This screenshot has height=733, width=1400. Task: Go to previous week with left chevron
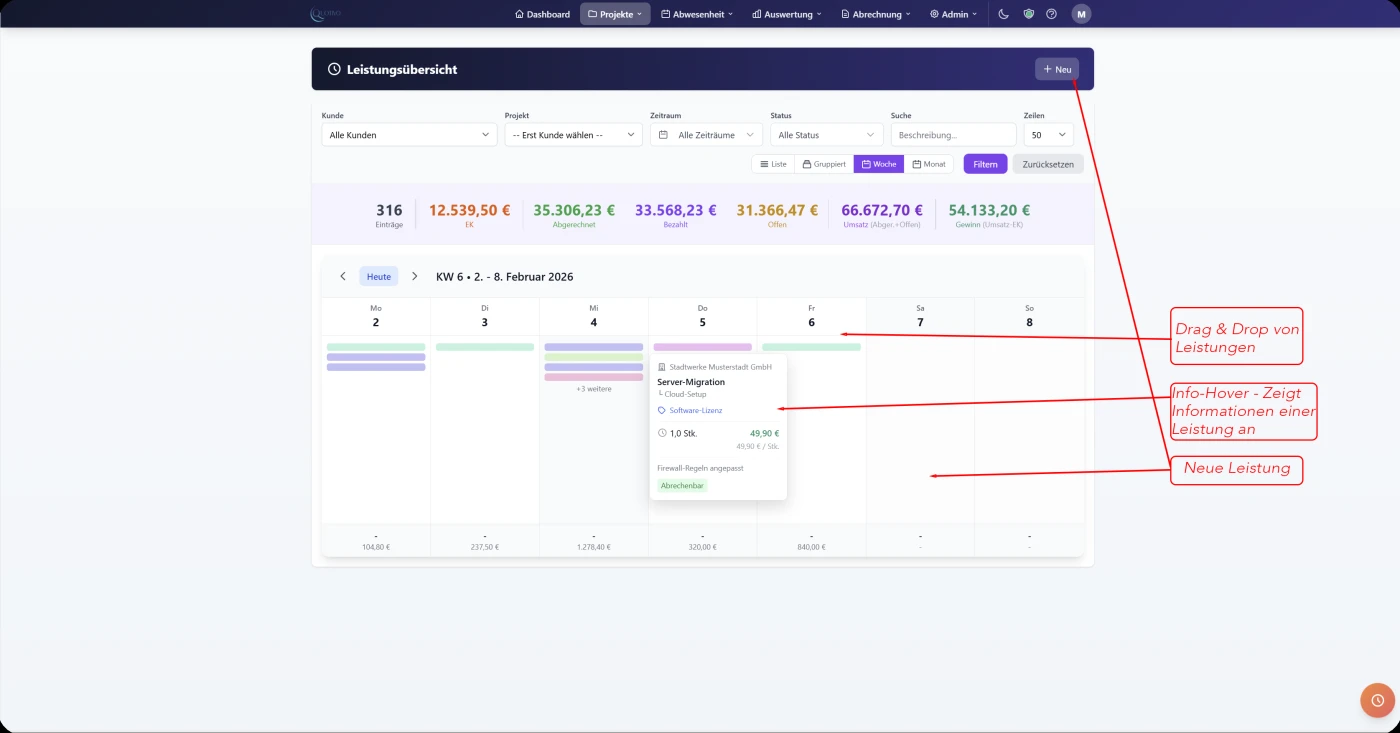[343, 276]
